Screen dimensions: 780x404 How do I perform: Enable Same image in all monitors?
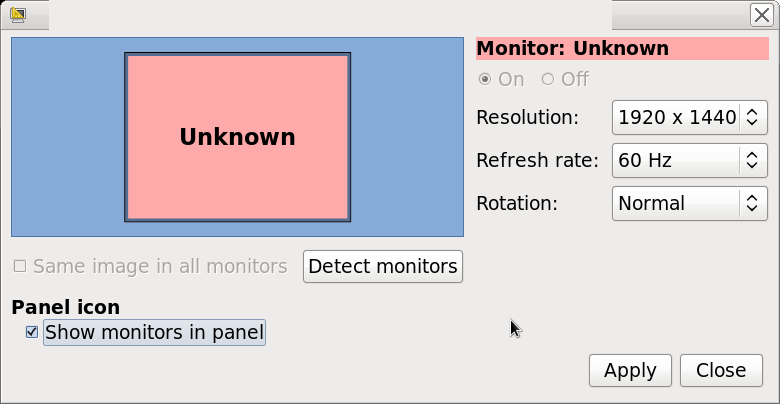click(x=20, y=266)
